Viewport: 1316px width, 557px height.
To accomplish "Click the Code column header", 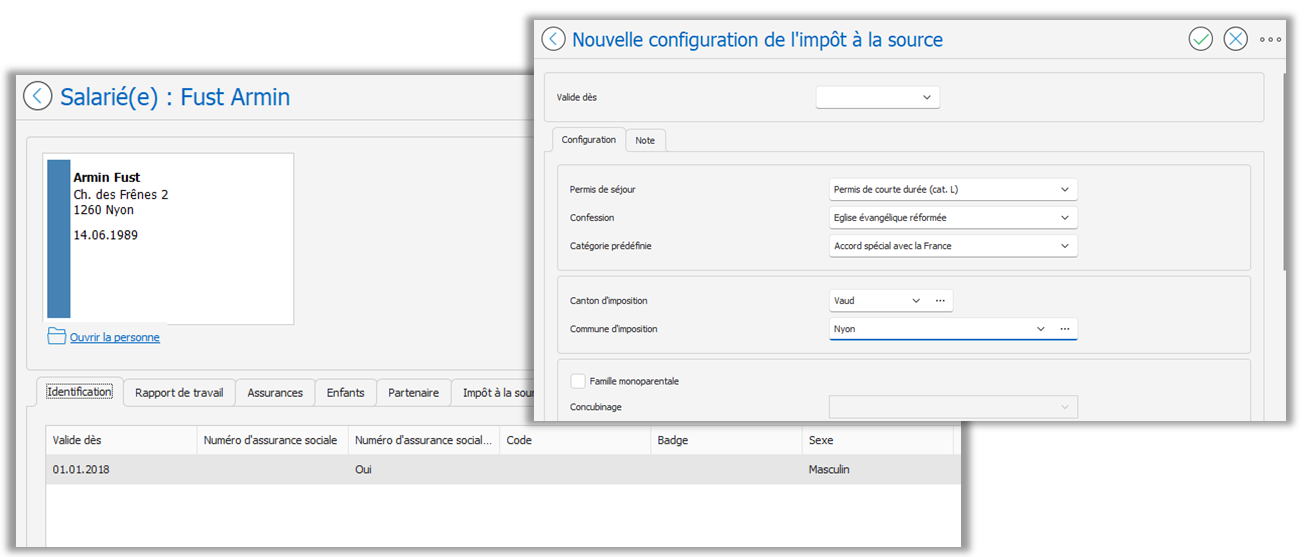I will tap(574, 440).
